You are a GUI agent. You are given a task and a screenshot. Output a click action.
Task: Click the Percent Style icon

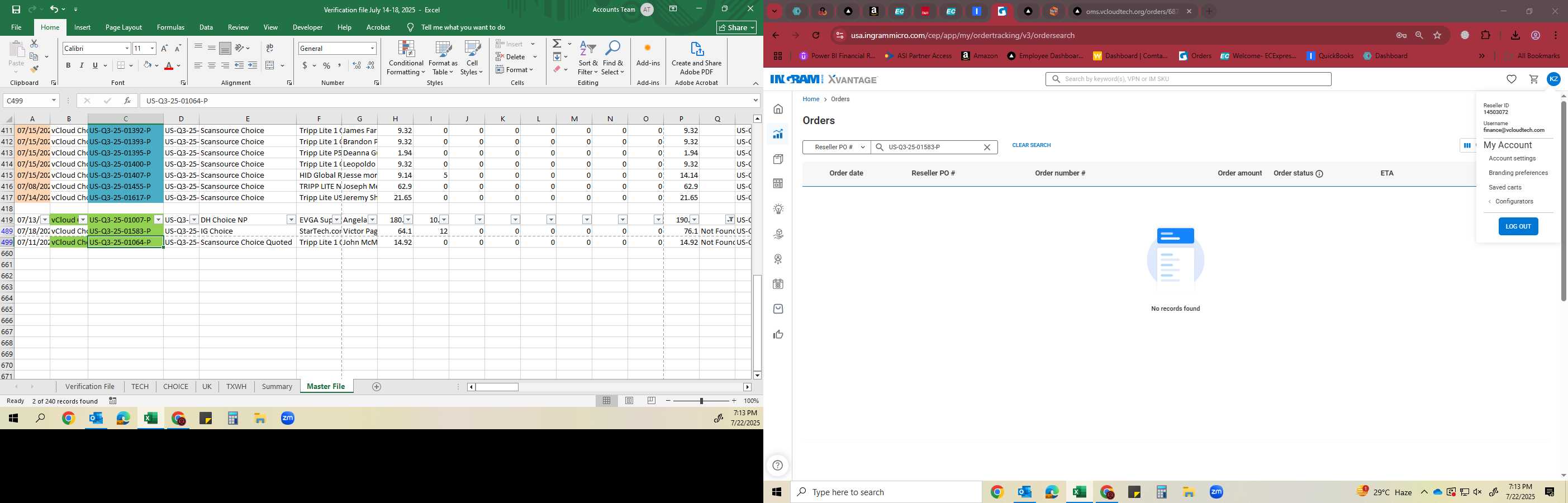pos(327,65)
